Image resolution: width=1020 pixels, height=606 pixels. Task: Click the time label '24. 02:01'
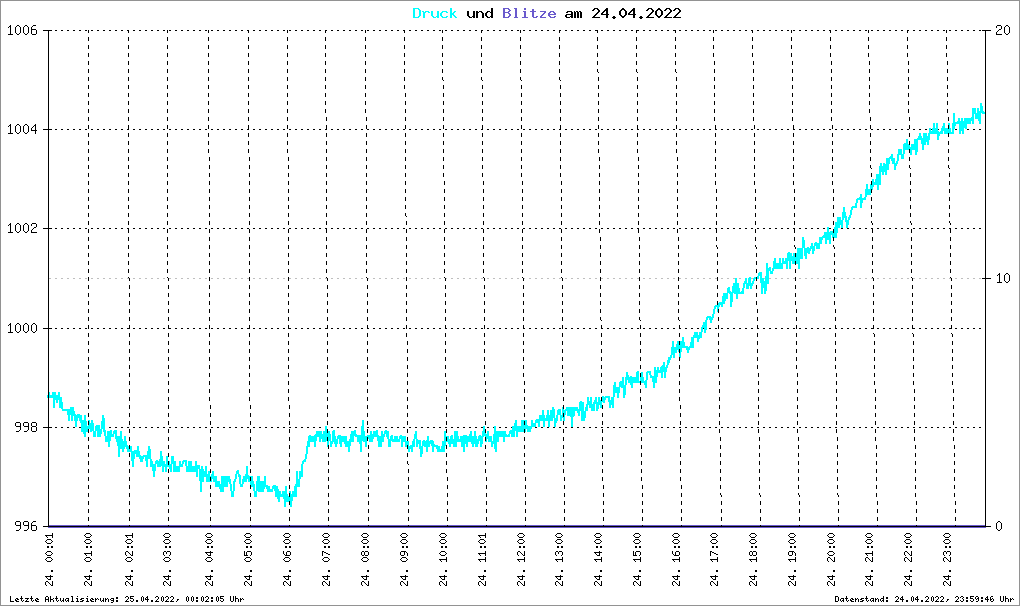tap(129, 560)
